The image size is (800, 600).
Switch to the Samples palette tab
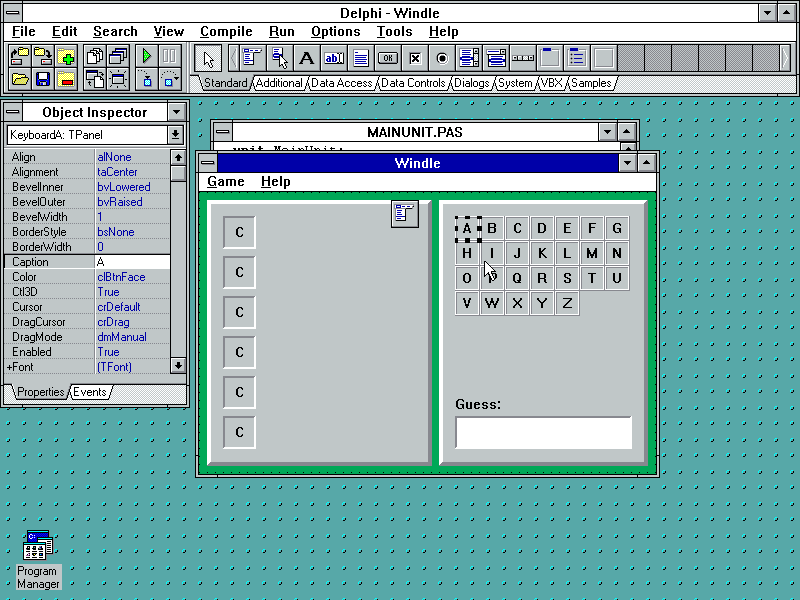point(591,83)
